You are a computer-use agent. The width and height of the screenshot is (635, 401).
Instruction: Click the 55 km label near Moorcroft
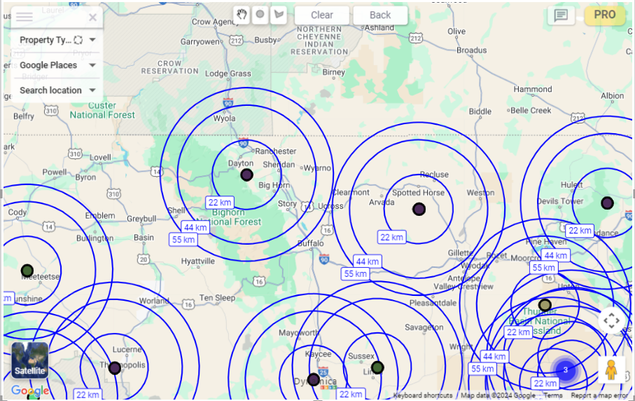tap(543, 267)
